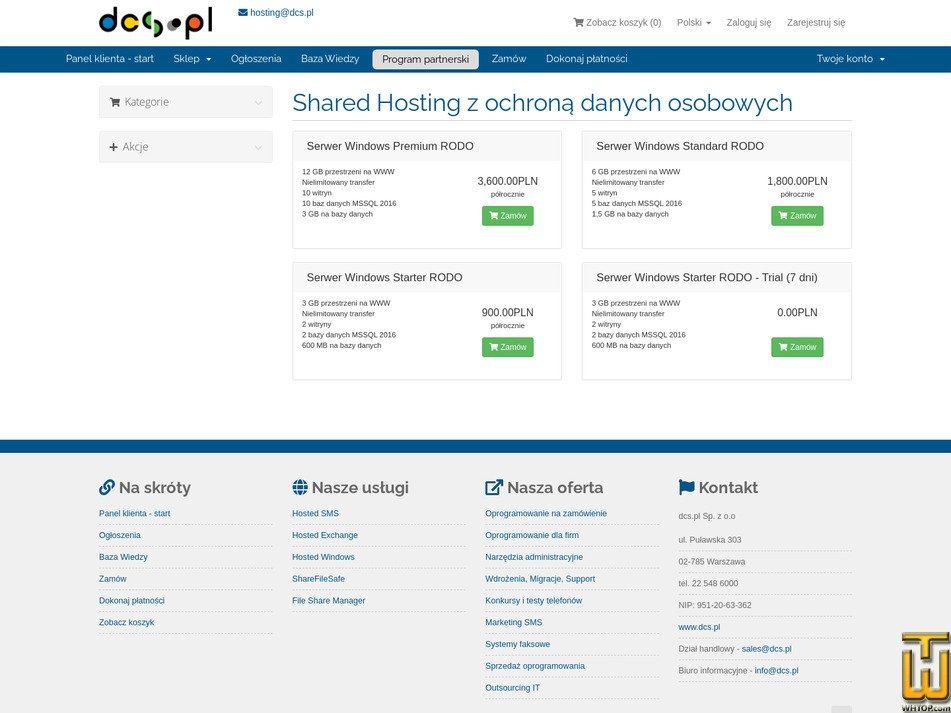Click the dcs.pl logo
951x713 pixels.
click(x=156, y=22)
